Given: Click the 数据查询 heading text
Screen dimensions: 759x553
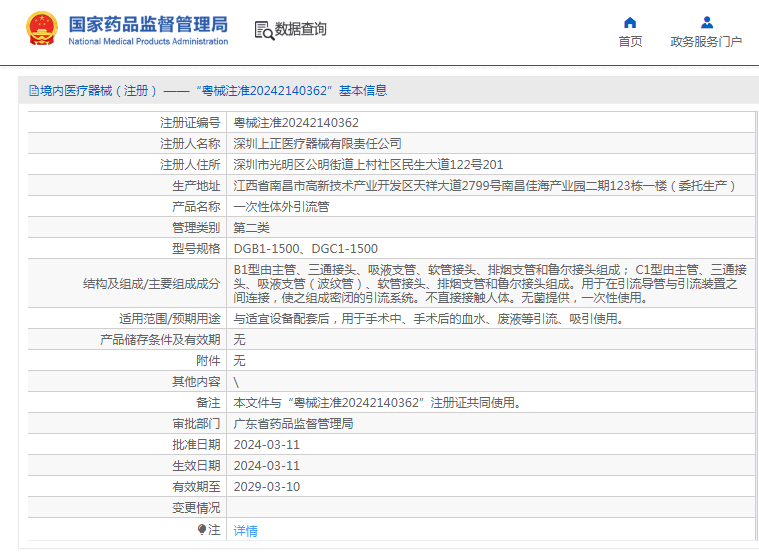Looking at the screenshot, I should (301, 29).
